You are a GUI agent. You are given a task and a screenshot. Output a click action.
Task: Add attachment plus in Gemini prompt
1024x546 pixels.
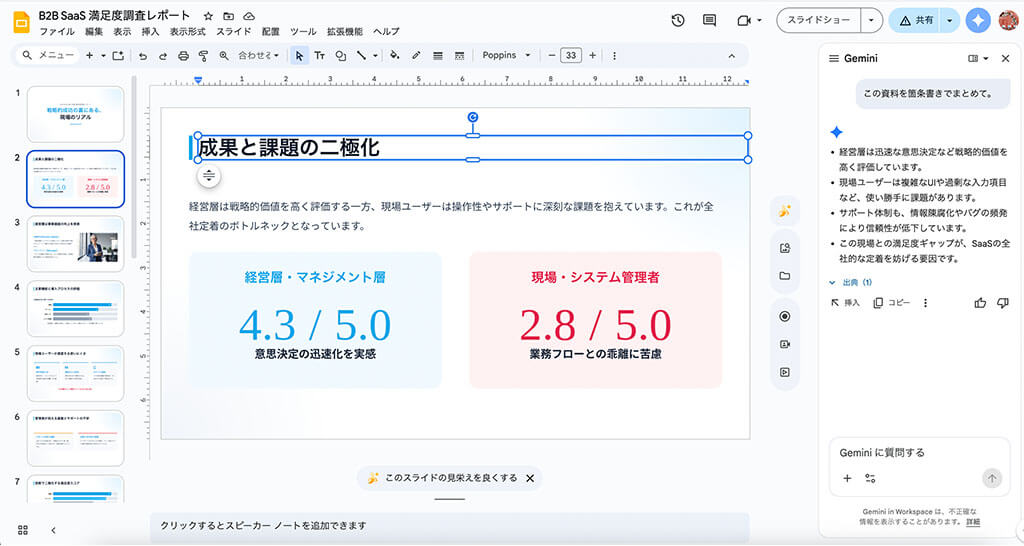[x=847, y=478]
